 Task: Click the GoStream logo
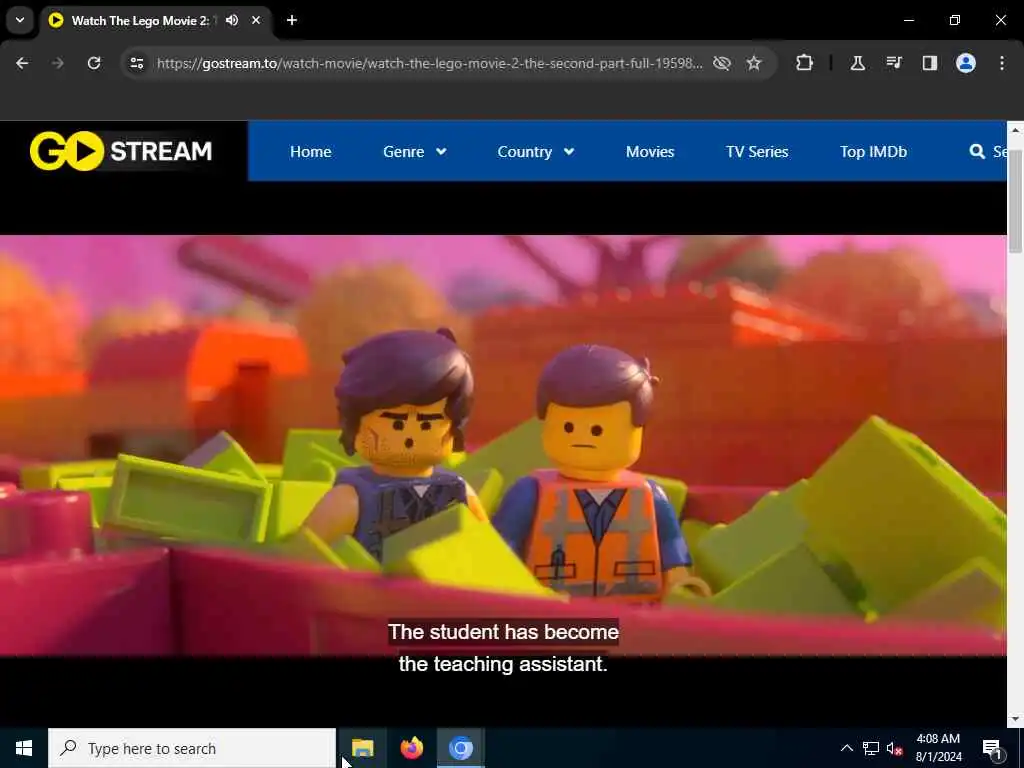(x=121, y=151)
